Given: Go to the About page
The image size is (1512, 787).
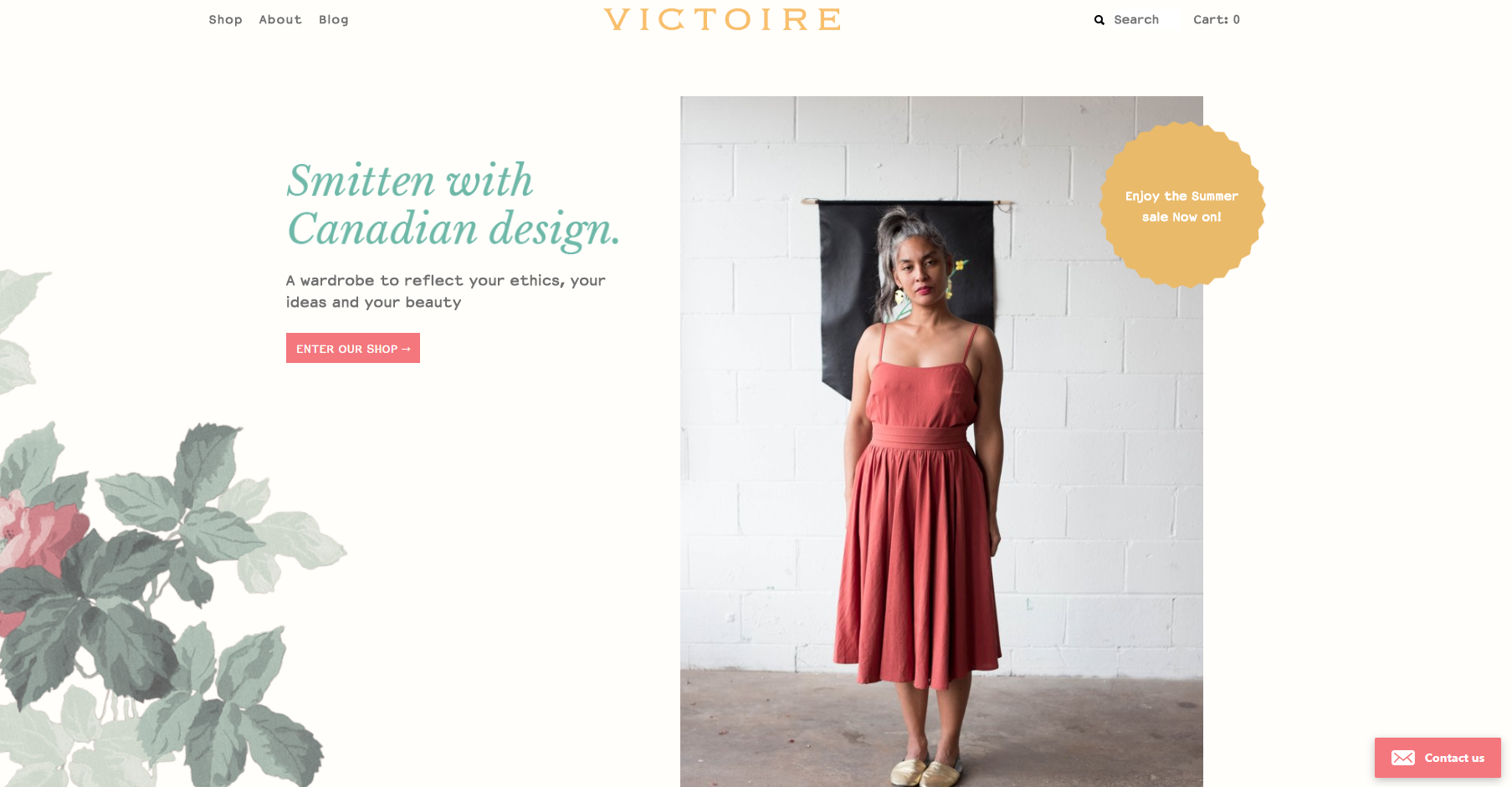Looking at the screenshot, I should [x=280, y=19].
